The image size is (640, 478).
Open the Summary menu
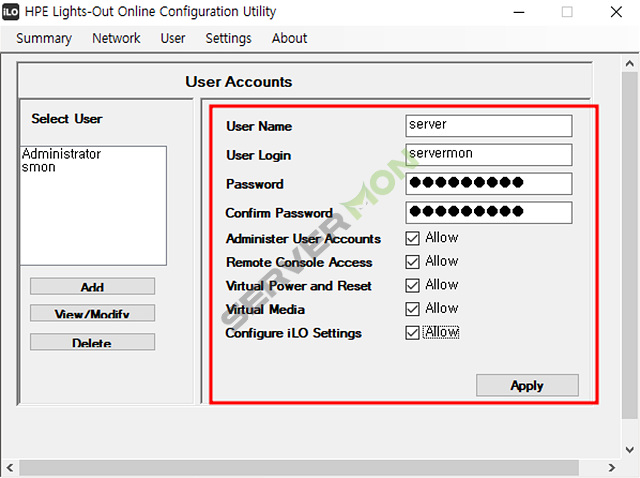[44, 38]
